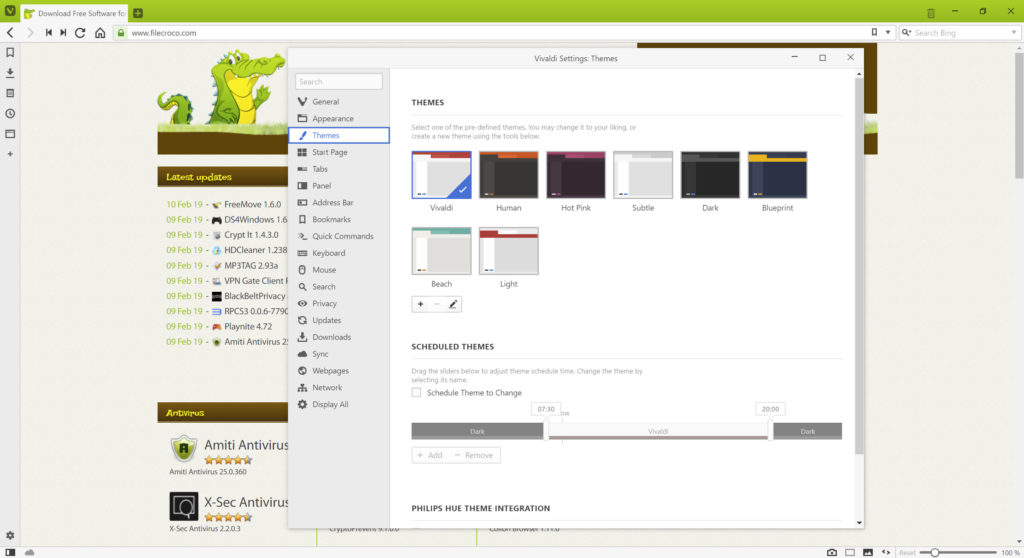The width and height of the screenshot is (1024, 558).
Task: Go to the home page icon
Action: tap(100, 33)
